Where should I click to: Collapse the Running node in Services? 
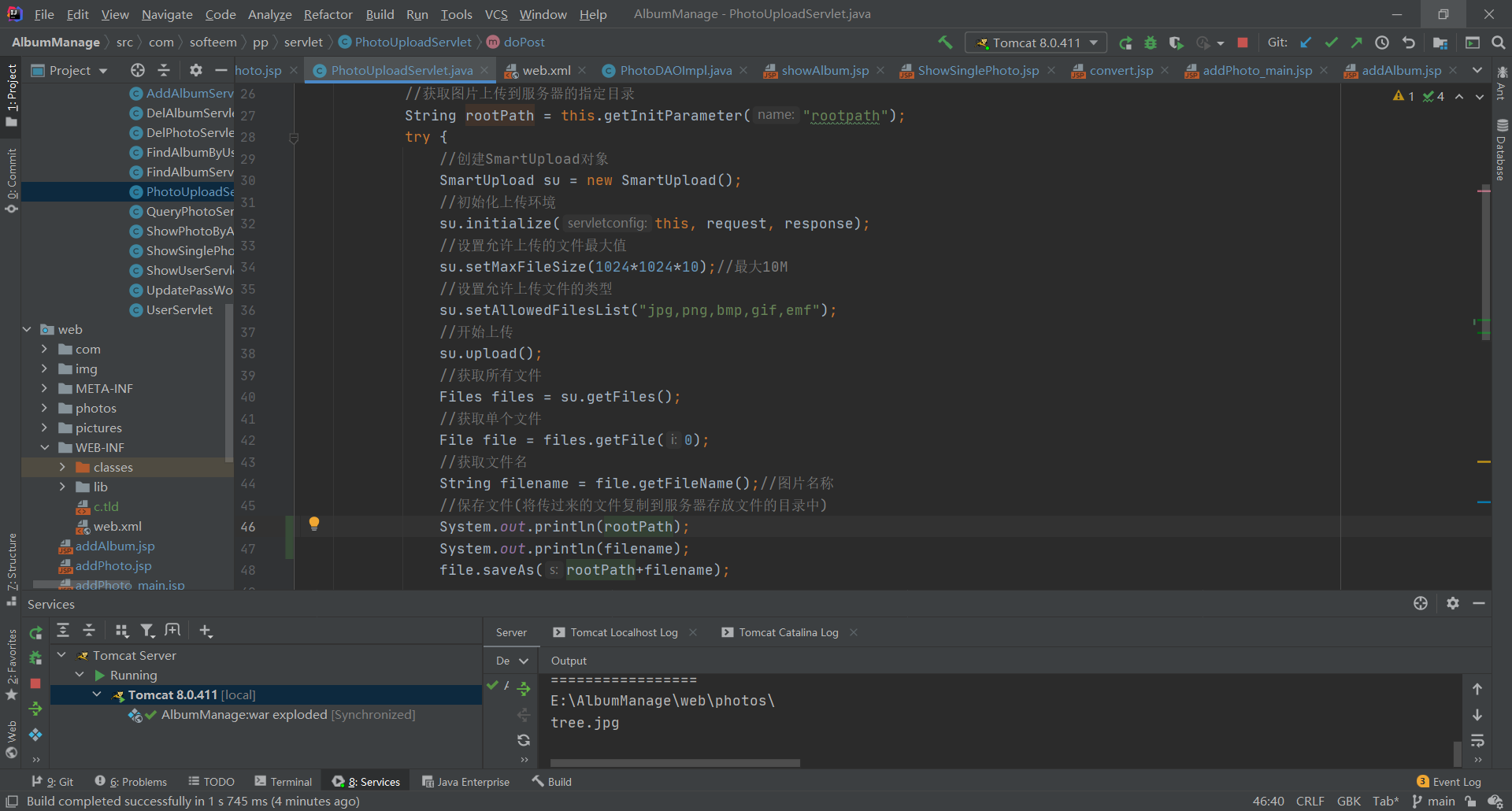[x=79, y=675]
